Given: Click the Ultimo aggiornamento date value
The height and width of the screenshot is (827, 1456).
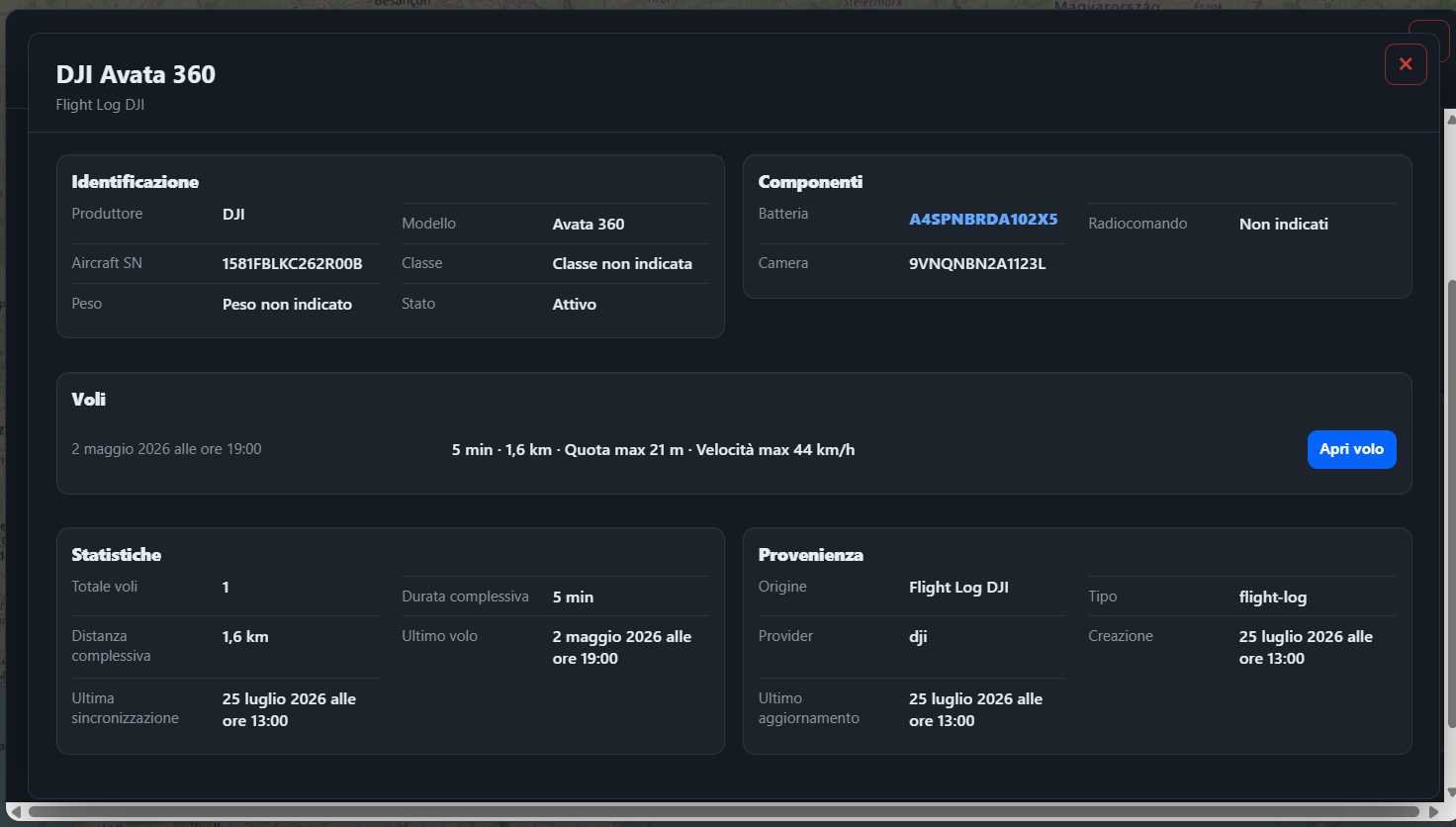Looking at the screenshot, I should 976,710.
